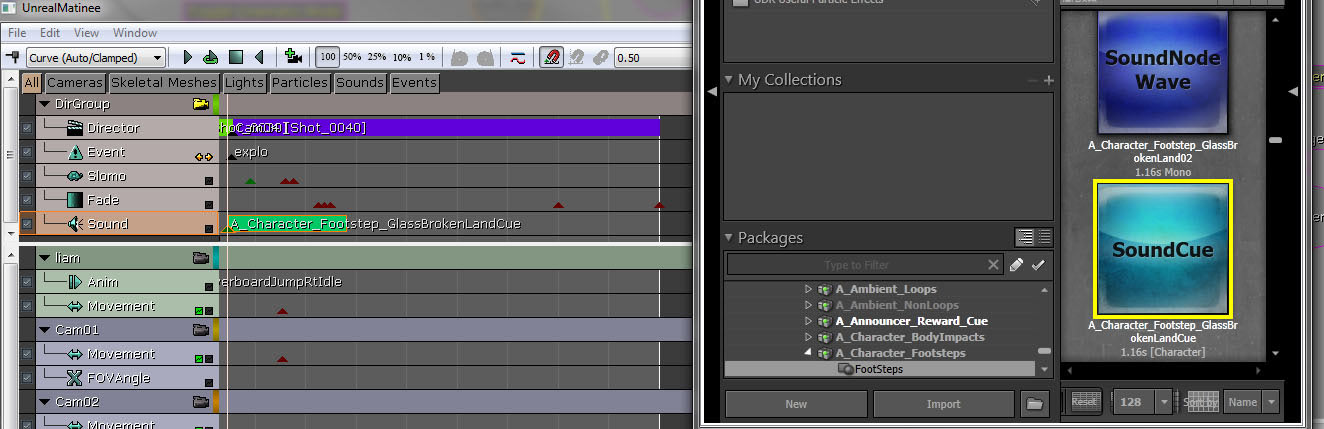
Task: Click the Play Looped button
Action: click(211, 58)
